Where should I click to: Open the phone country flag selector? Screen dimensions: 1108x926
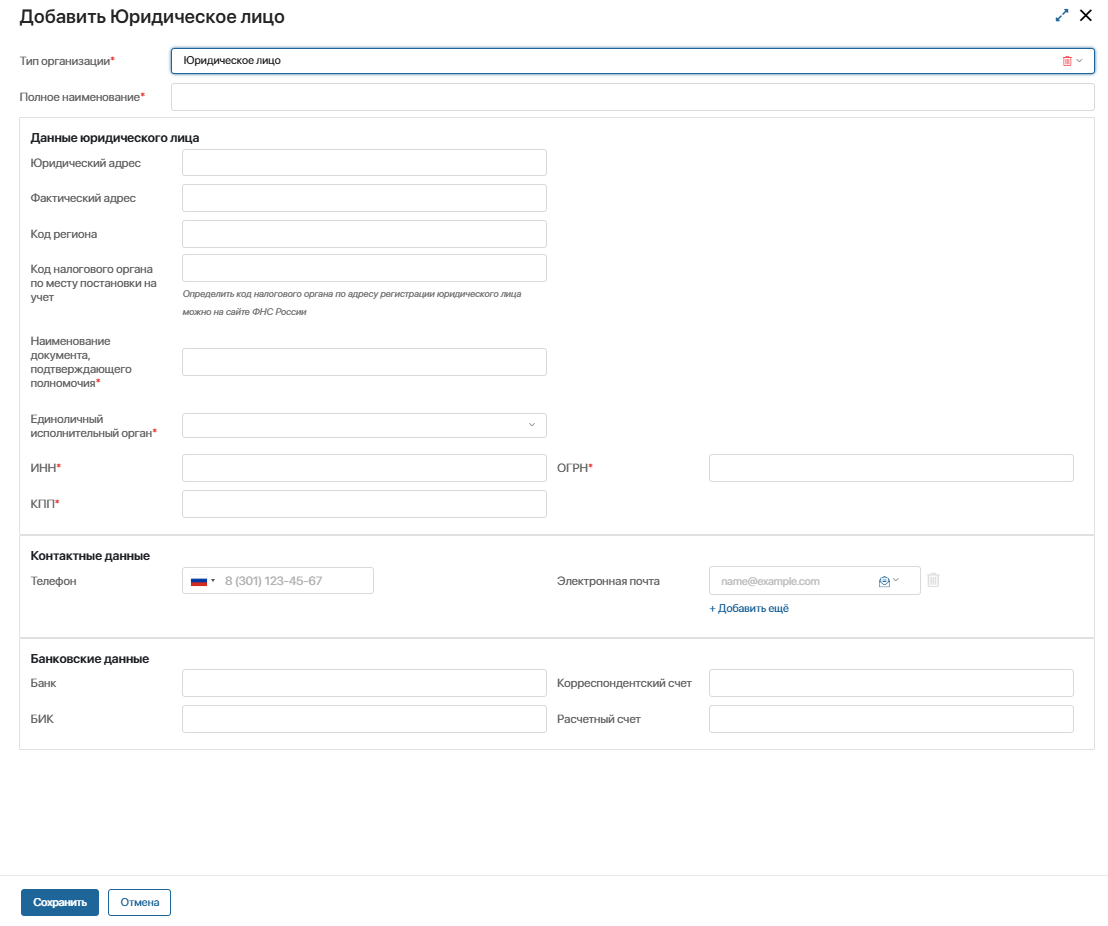click(202, 581)
